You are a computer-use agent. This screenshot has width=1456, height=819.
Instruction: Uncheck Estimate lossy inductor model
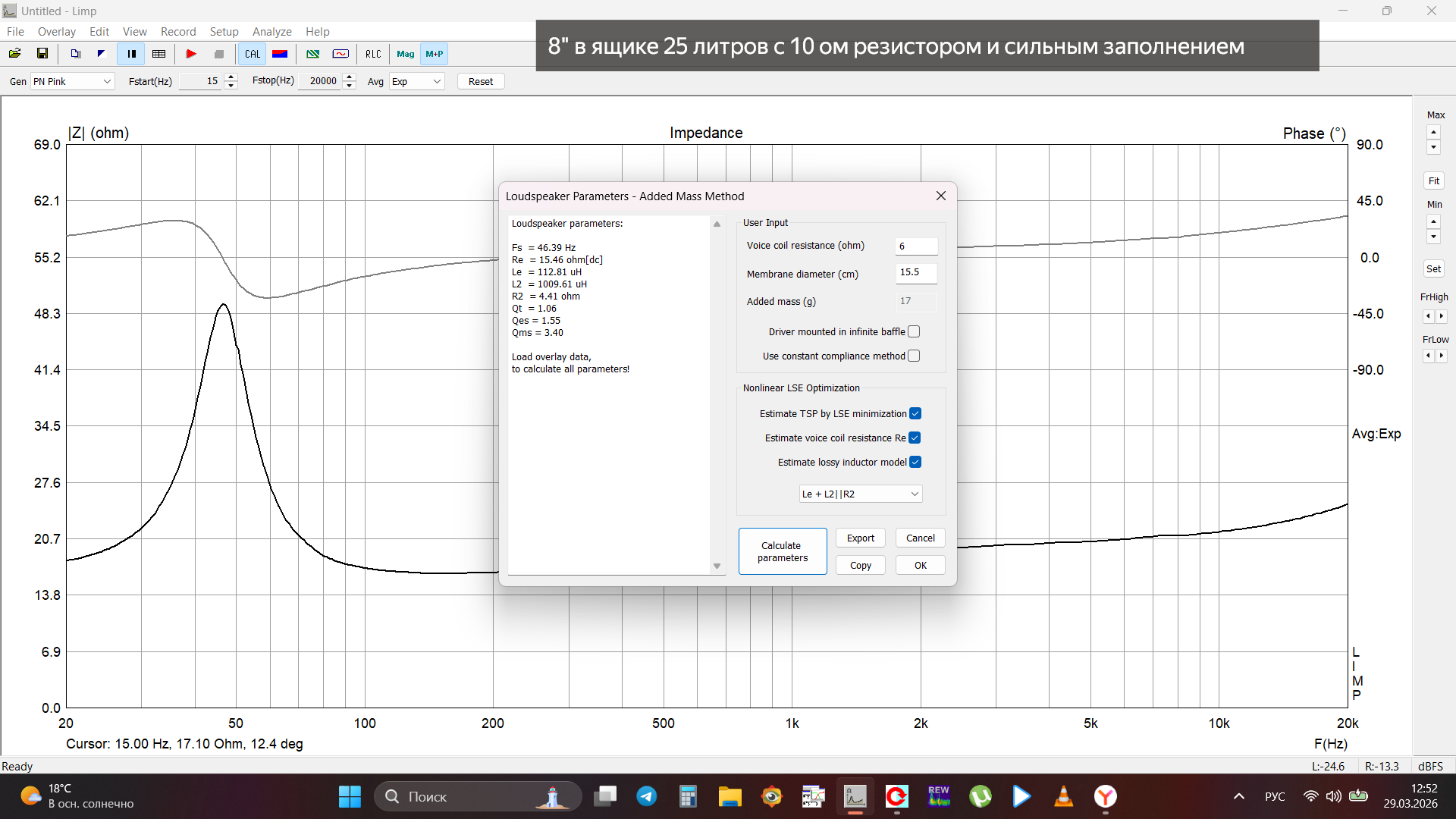coord(915,462)
